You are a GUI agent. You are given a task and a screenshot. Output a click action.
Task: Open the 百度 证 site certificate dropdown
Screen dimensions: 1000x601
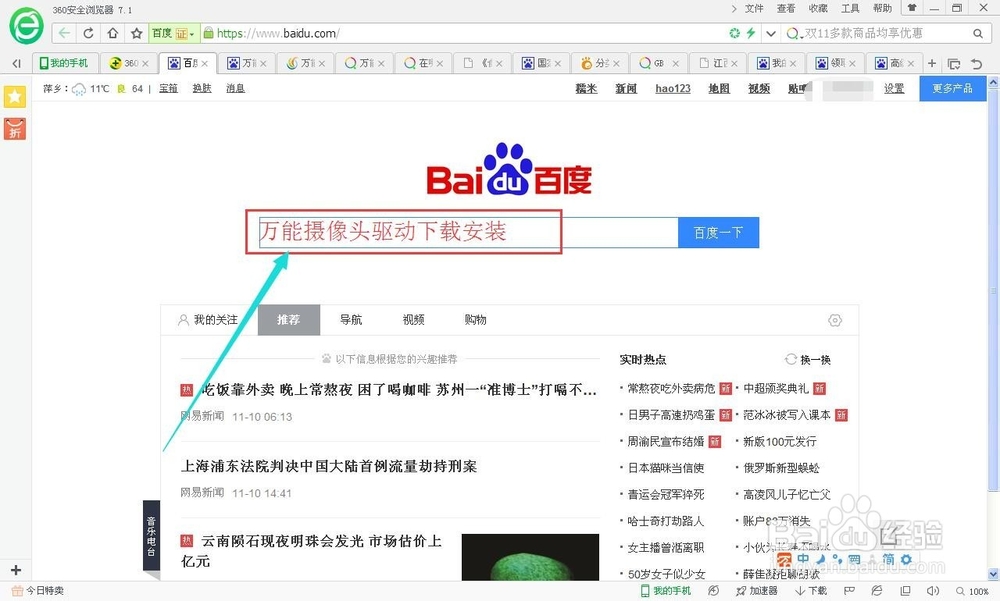[173, 33]
